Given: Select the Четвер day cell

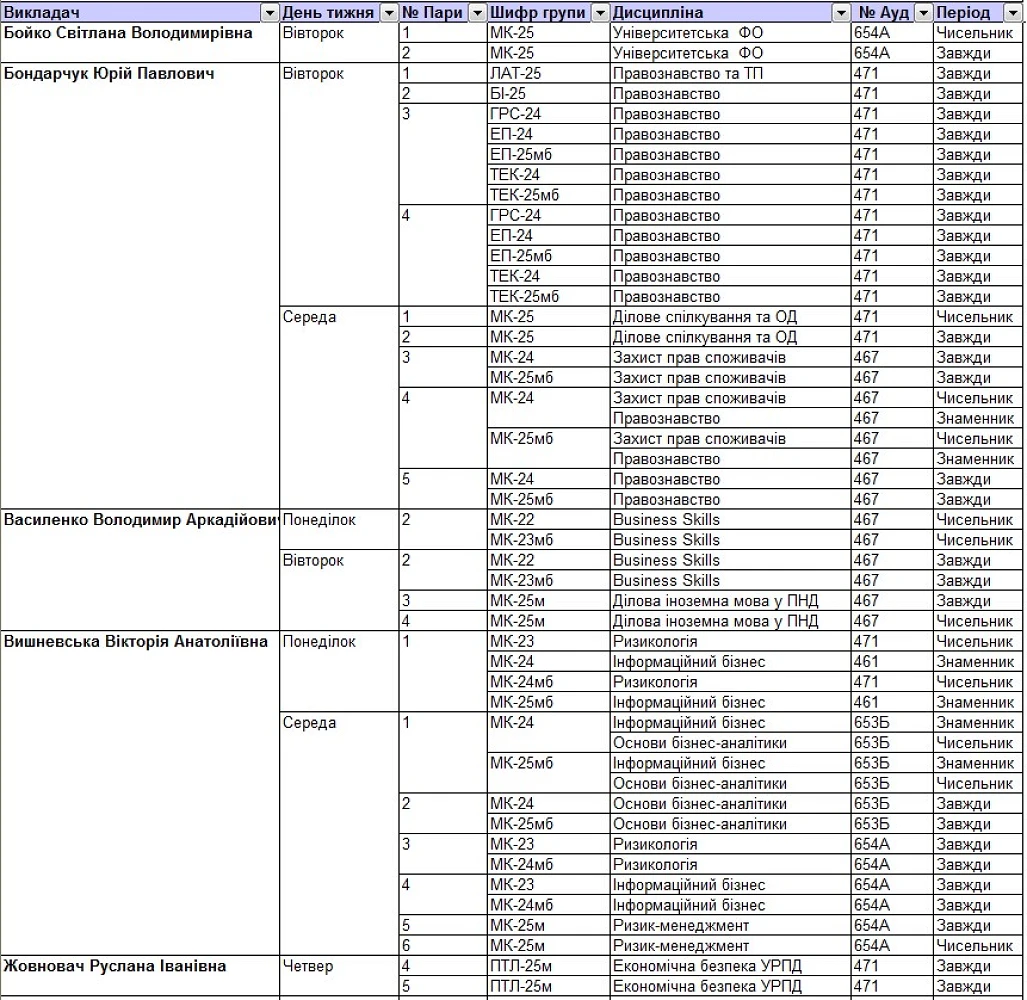Looking at the screenshot, I should tap(308, 966).
